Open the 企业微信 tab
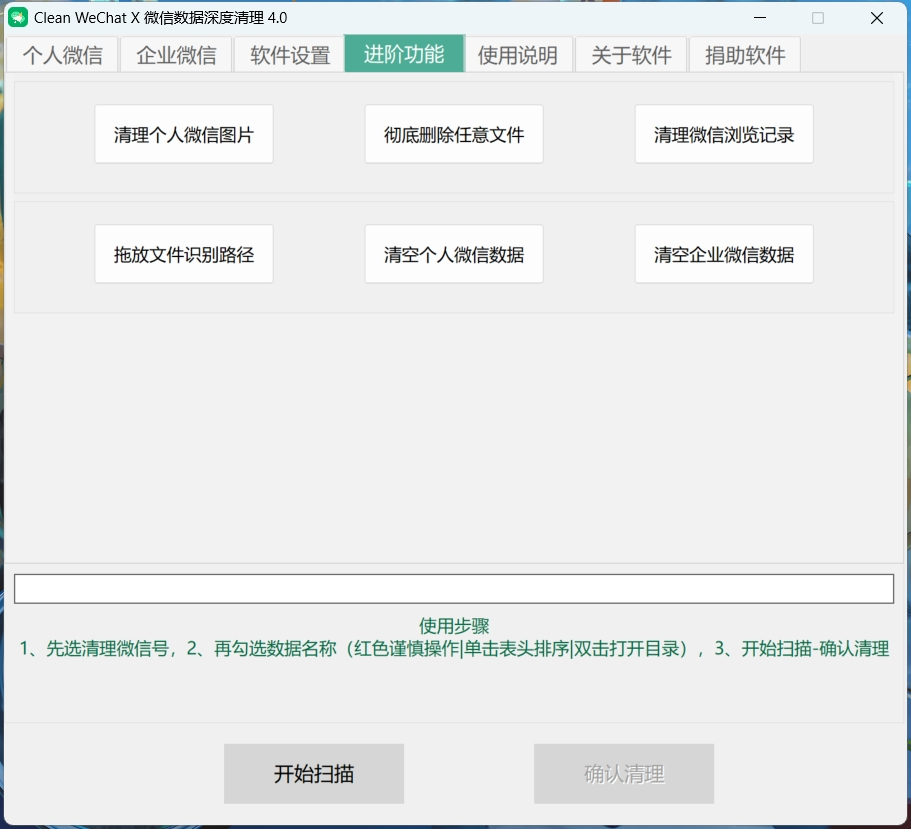The width and height of the screenshot is (911, 829). pyautogui.click(x=176, y=55)
